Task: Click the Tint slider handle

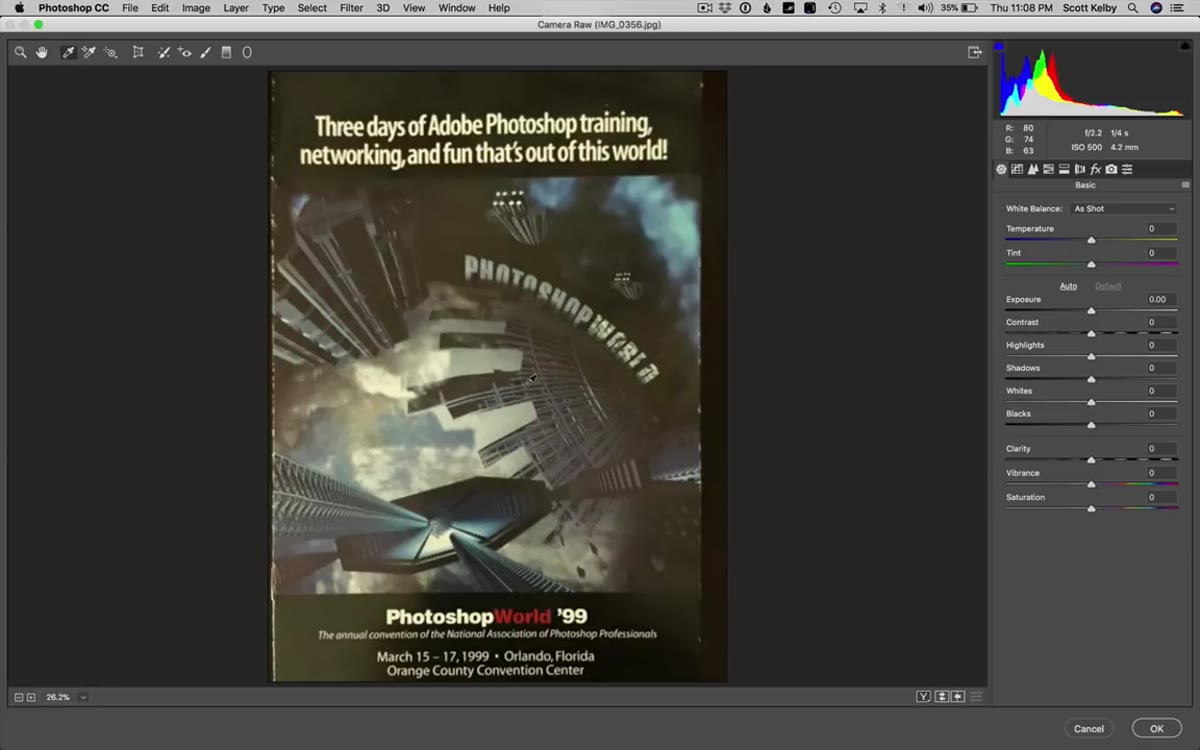Action: pos(1091,264)
